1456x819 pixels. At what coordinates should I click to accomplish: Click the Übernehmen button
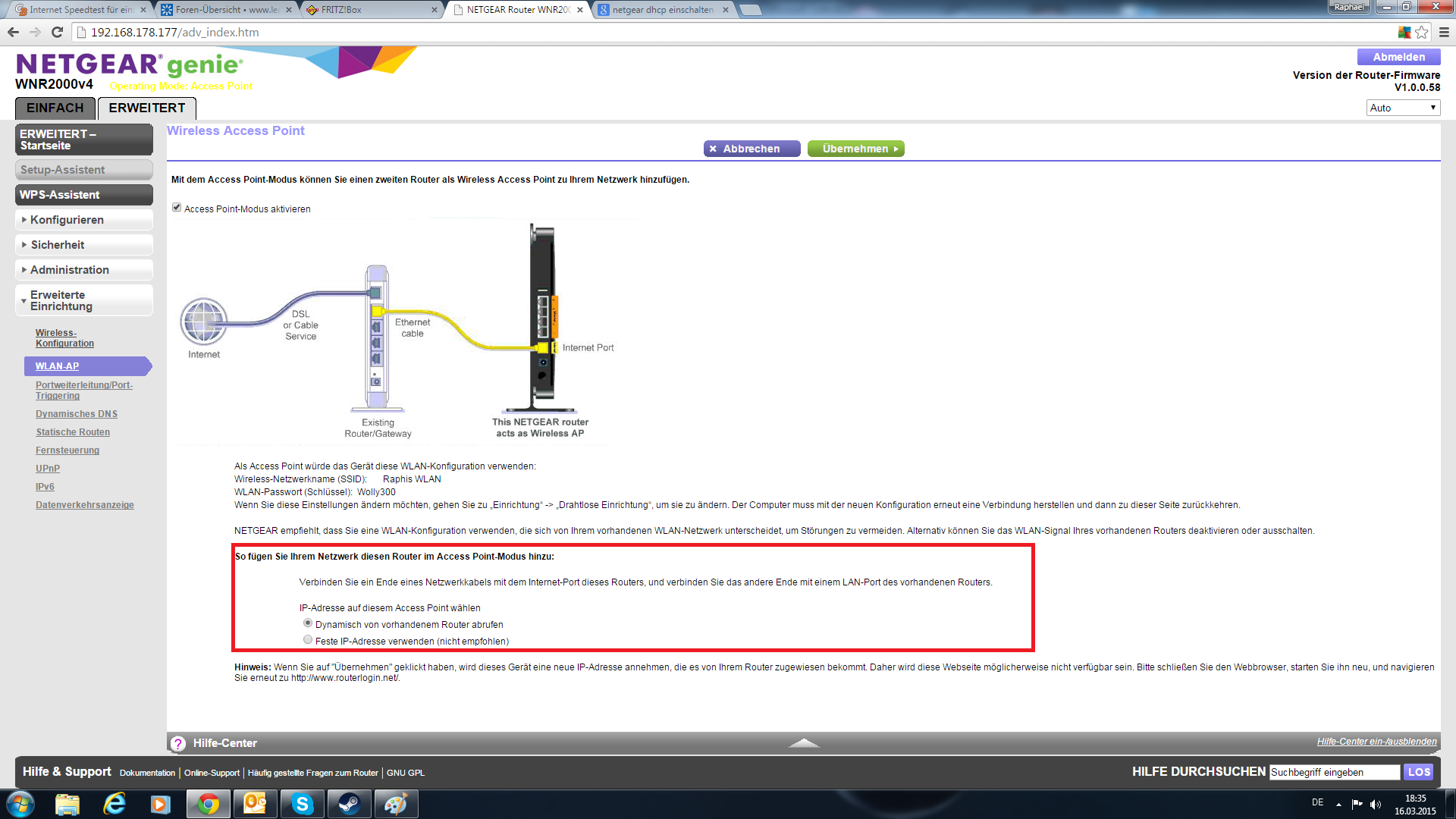pyautogui.click(x=855, y=149)
